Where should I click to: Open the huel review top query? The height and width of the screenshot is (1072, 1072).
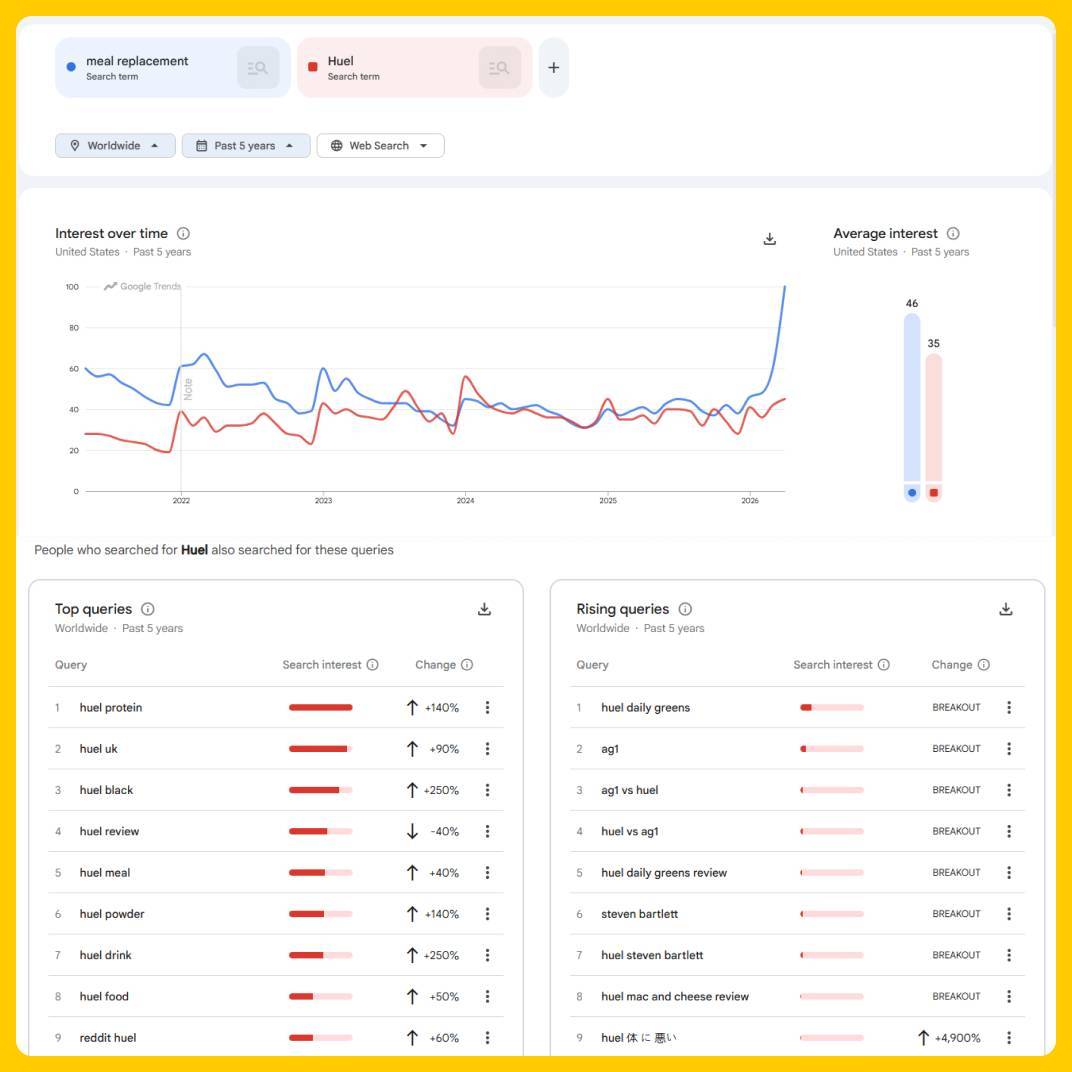[x=109, y=831]
